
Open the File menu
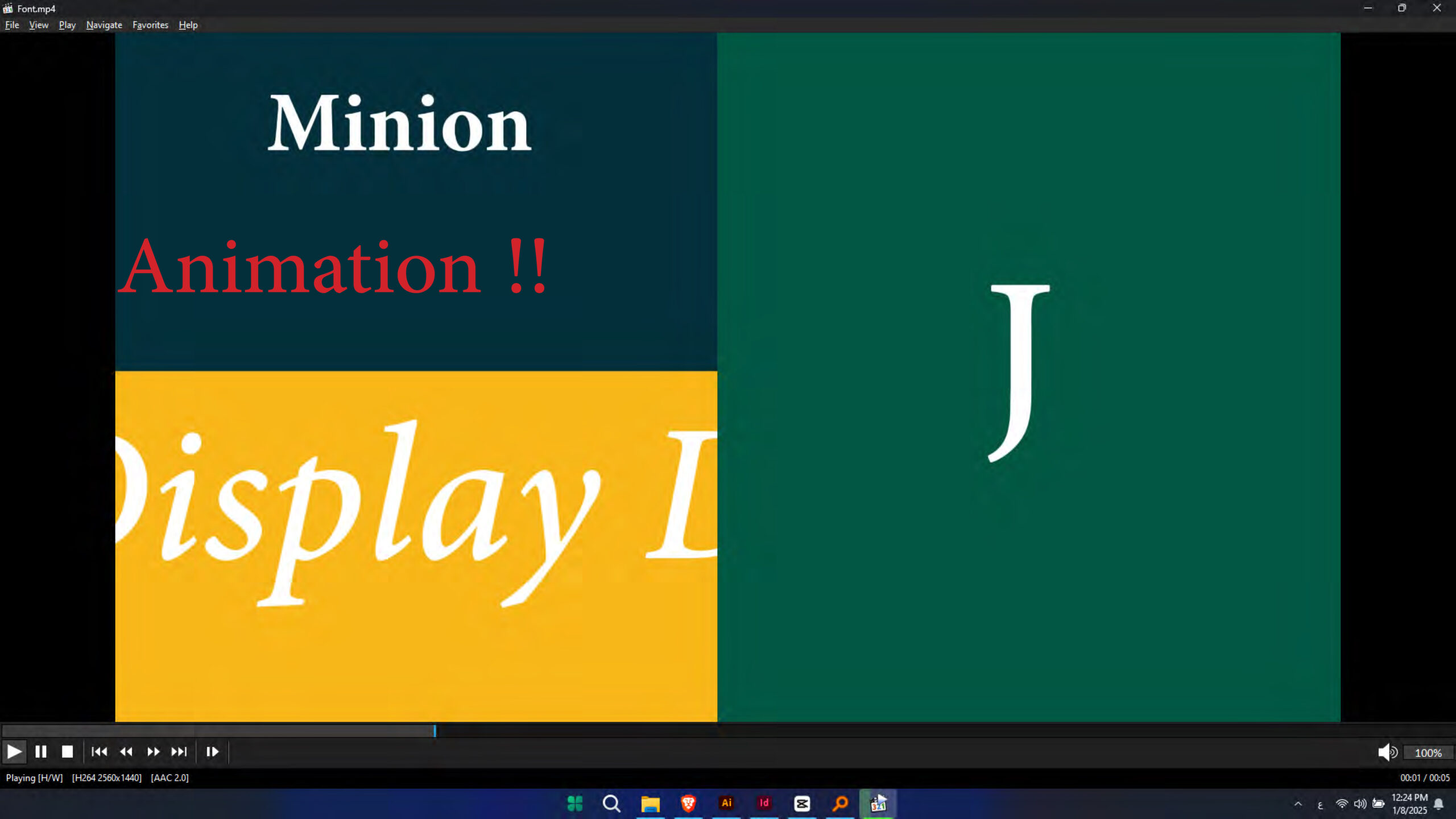(12, 25)
